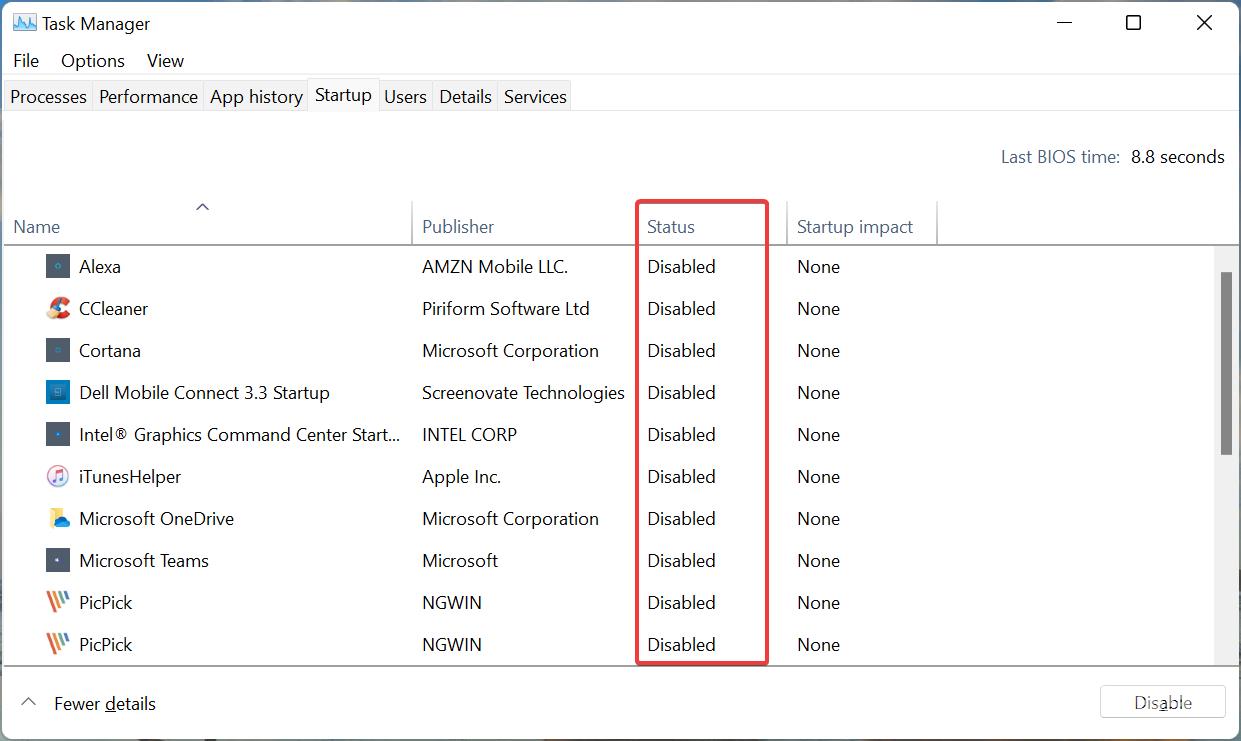Collapse view with Fewer details chevron
Screen dimensions: 1241x741
click(29, 703)
